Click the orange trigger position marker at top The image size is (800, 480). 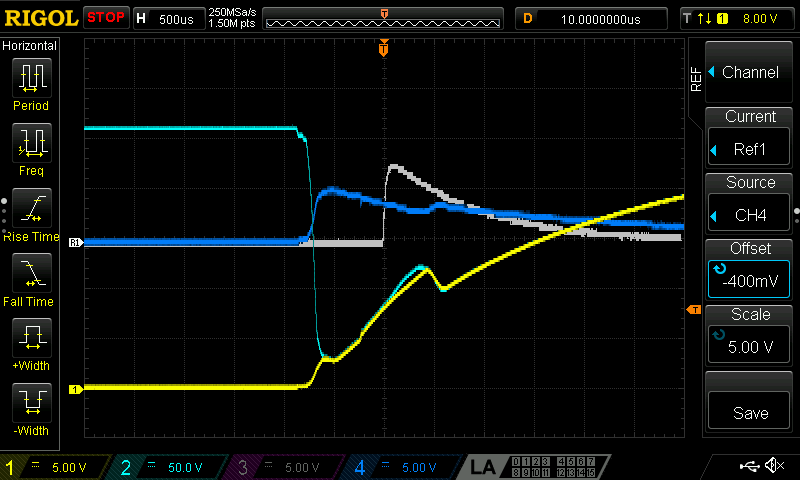(x=384, y=48)
